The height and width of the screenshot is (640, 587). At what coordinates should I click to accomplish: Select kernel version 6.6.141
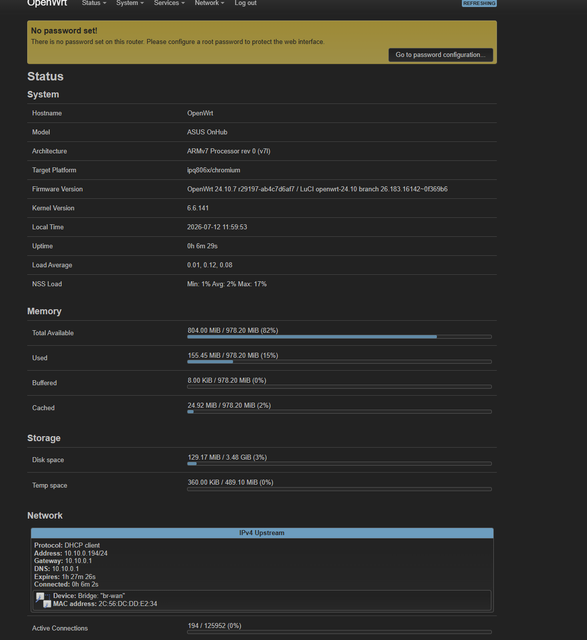tap(198, 208)
